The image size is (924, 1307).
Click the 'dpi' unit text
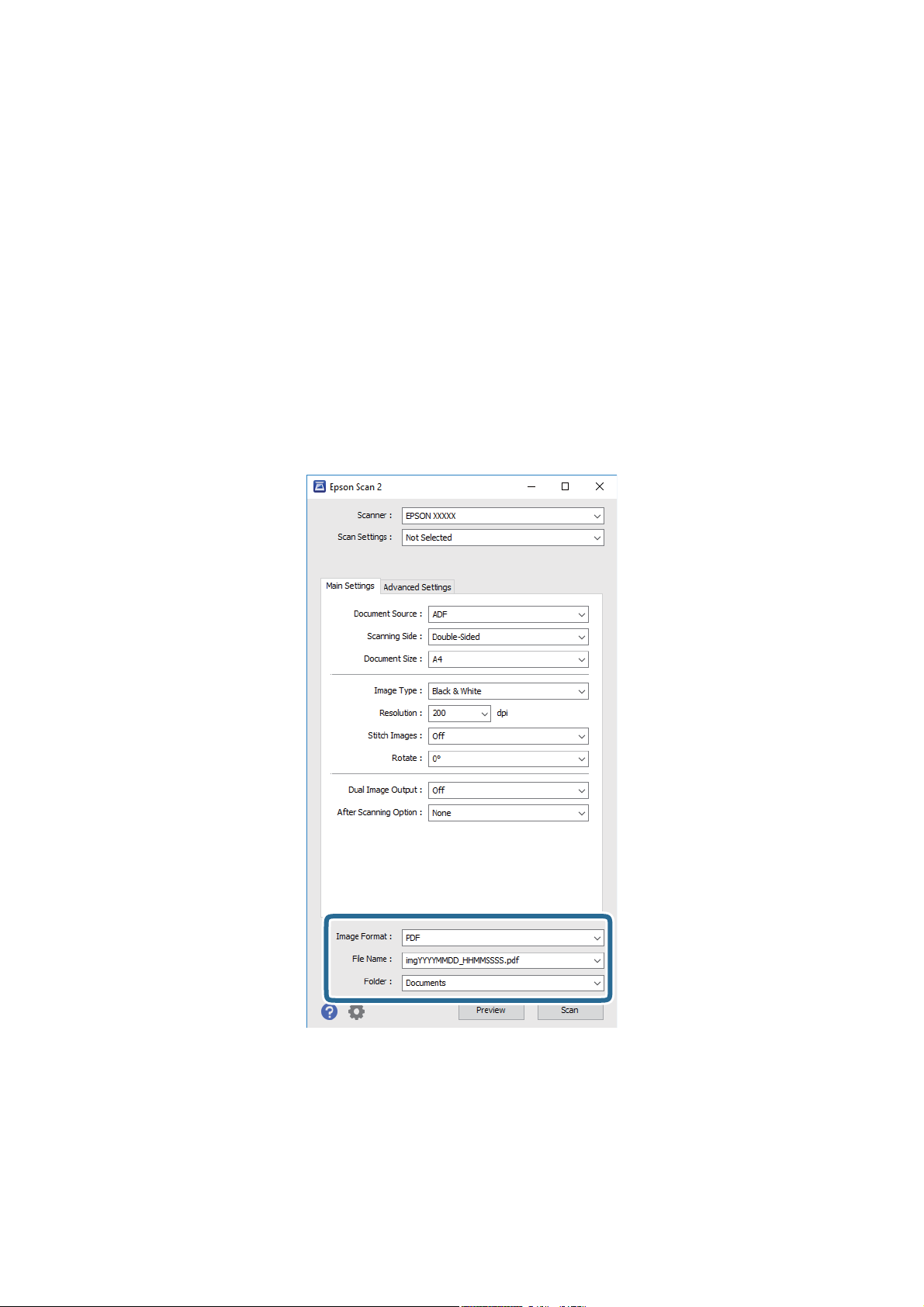click(502, 713)
